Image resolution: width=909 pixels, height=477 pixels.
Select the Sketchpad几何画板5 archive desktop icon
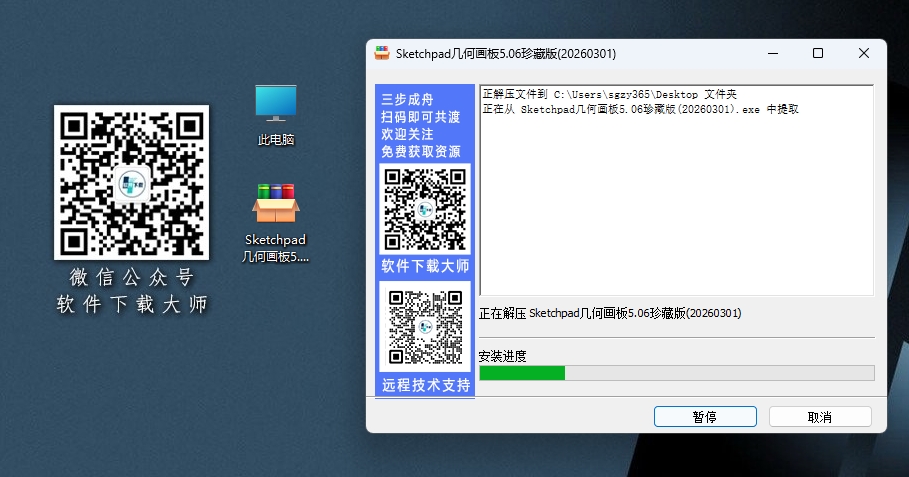point(275,223)
